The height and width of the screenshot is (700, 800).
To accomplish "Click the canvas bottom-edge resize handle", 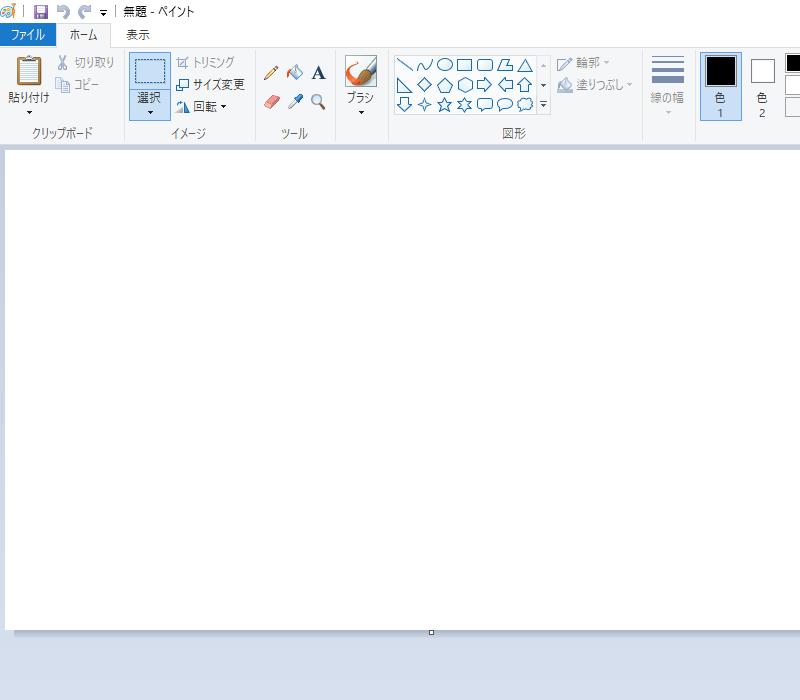I will tap(431, 633).
